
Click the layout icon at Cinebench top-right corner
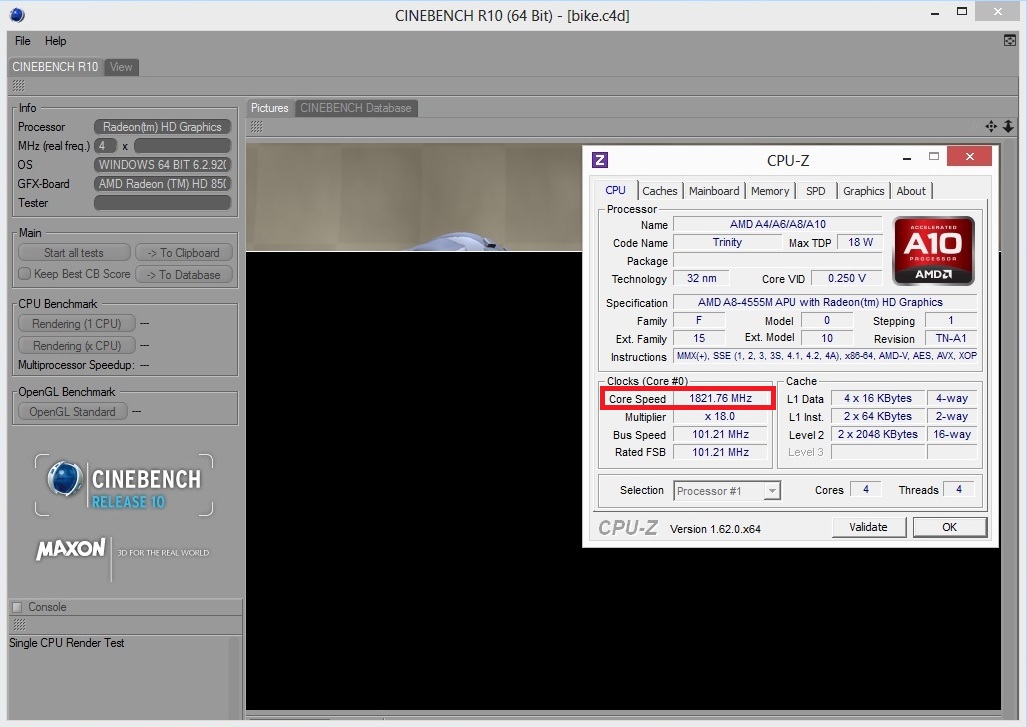1010,41
